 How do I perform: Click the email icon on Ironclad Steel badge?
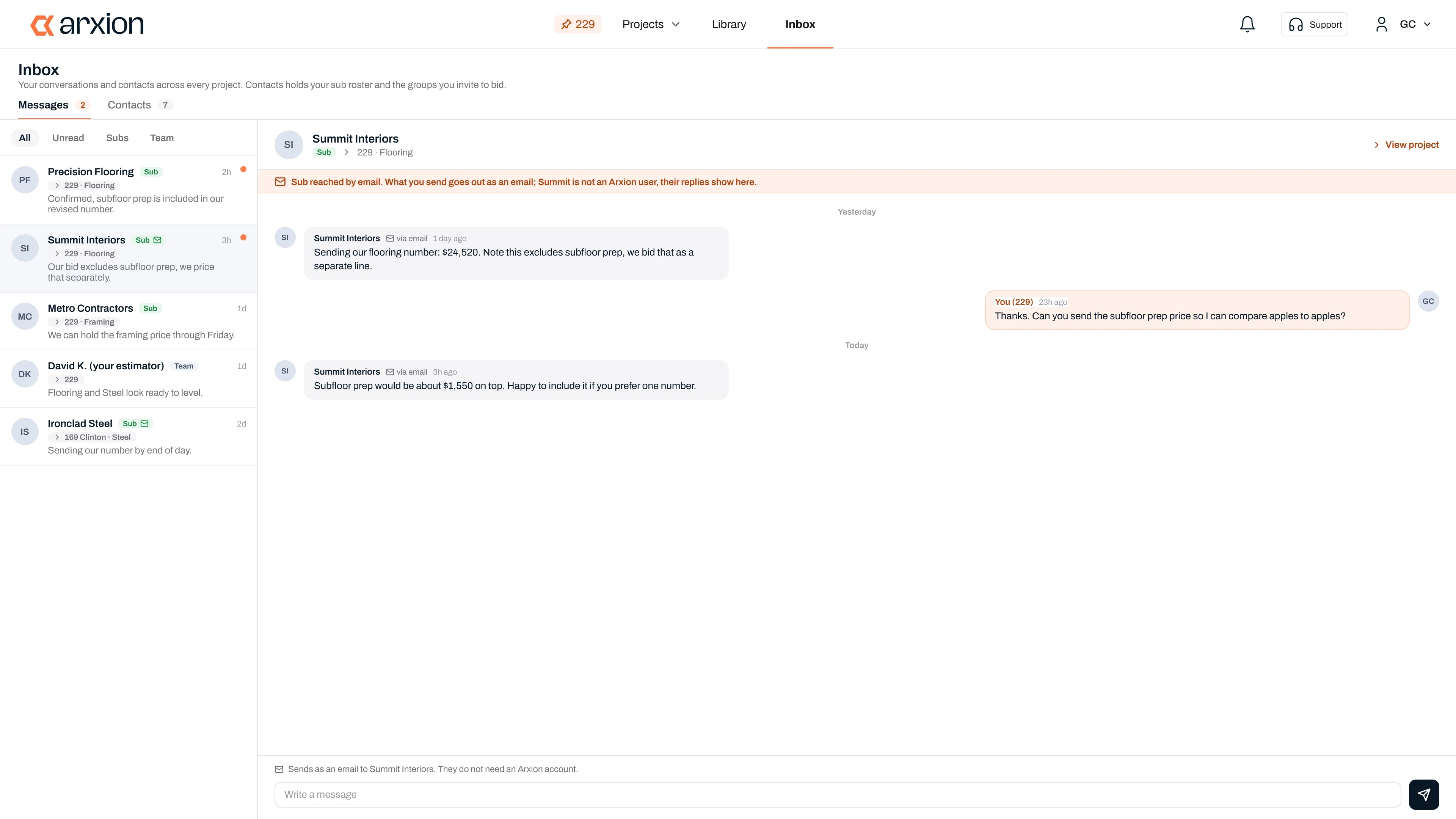tap(144, 424)
